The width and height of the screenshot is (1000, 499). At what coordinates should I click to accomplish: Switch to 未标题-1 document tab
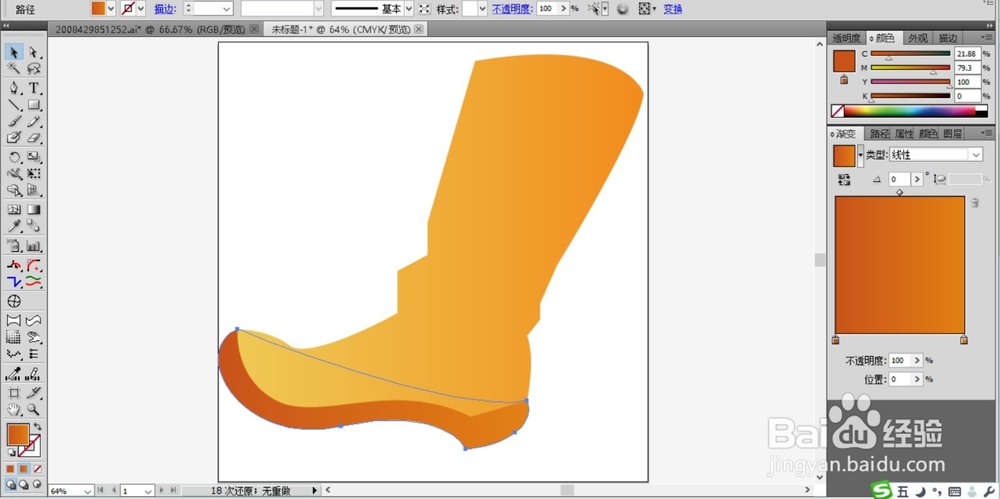click(x=345, y=29)
